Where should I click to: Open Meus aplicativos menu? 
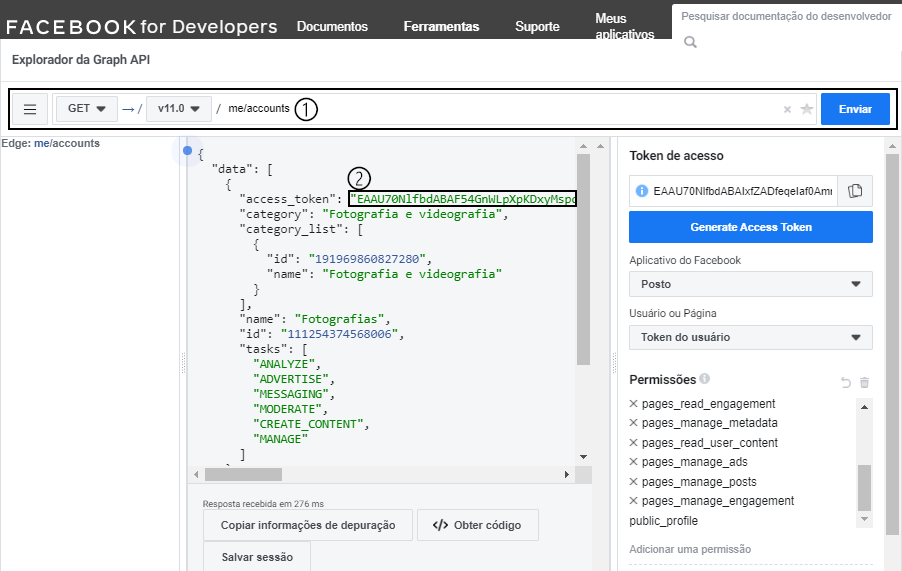[x=625, y=26]
